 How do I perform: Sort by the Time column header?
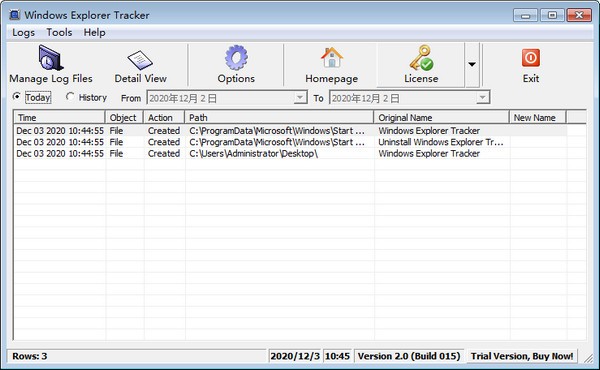pyautogui.click(x=59, y=117)
